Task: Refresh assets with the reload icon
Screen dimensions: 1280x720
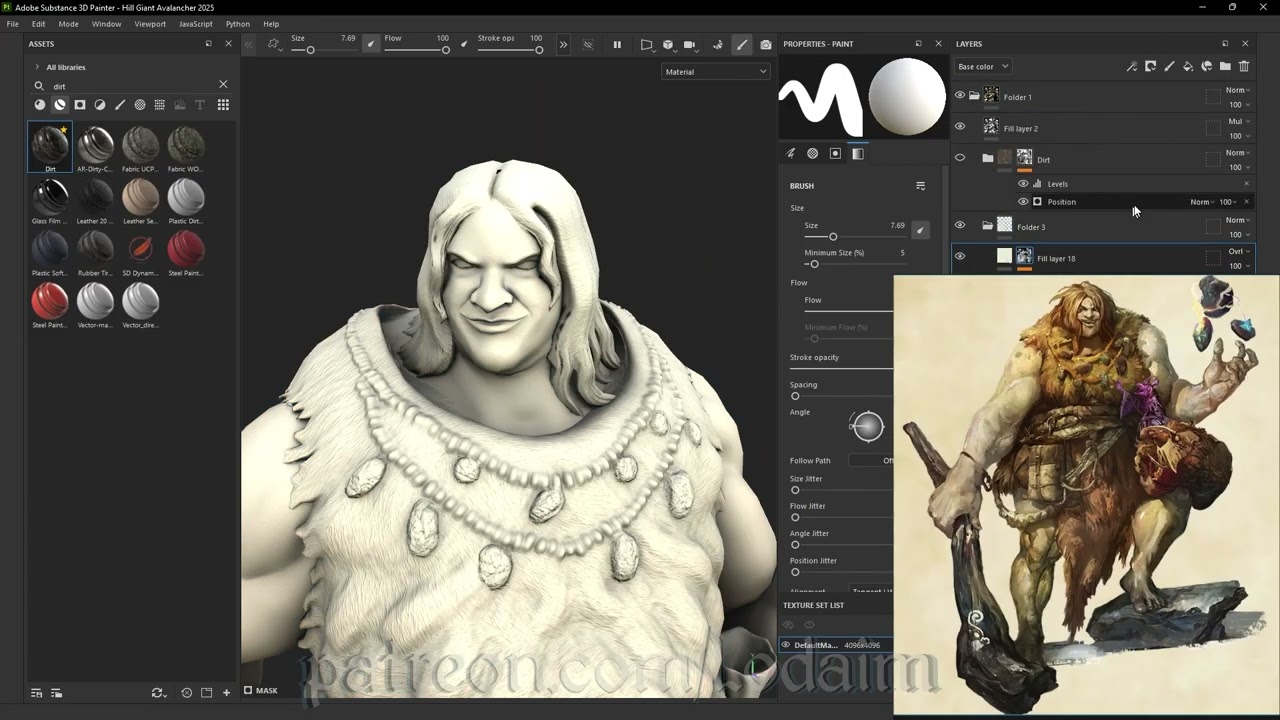Action: (157, 693)
